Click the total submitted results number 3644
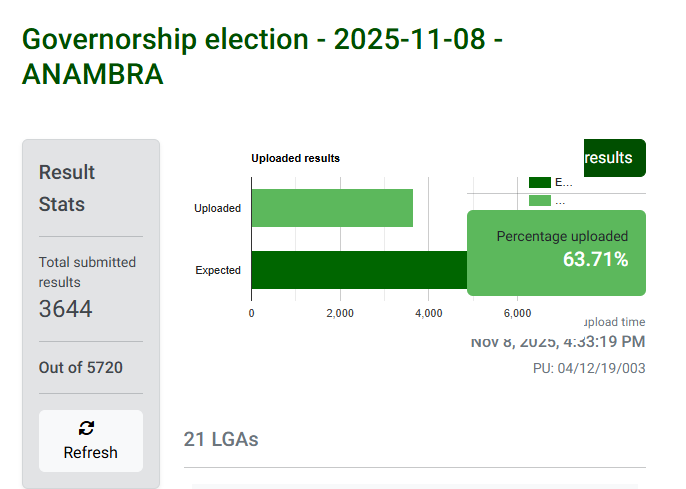This screenshot has width=686, height=489. point(66,309)
